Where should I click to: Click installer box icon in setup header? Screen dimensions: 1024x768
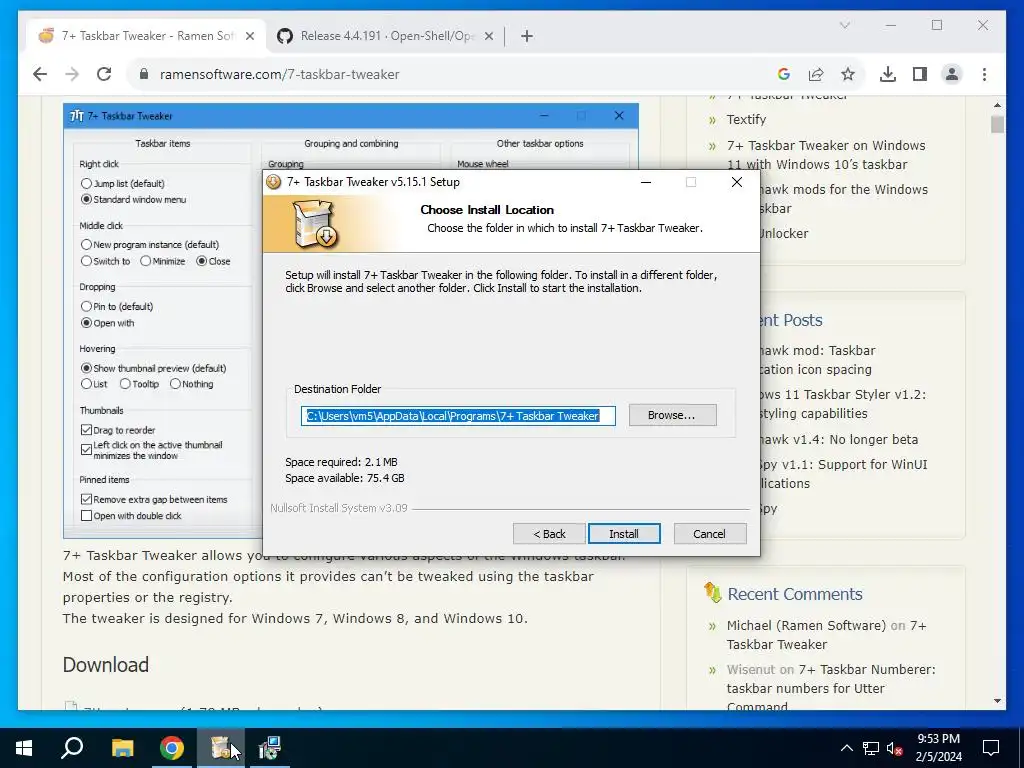tap(314, 223)
